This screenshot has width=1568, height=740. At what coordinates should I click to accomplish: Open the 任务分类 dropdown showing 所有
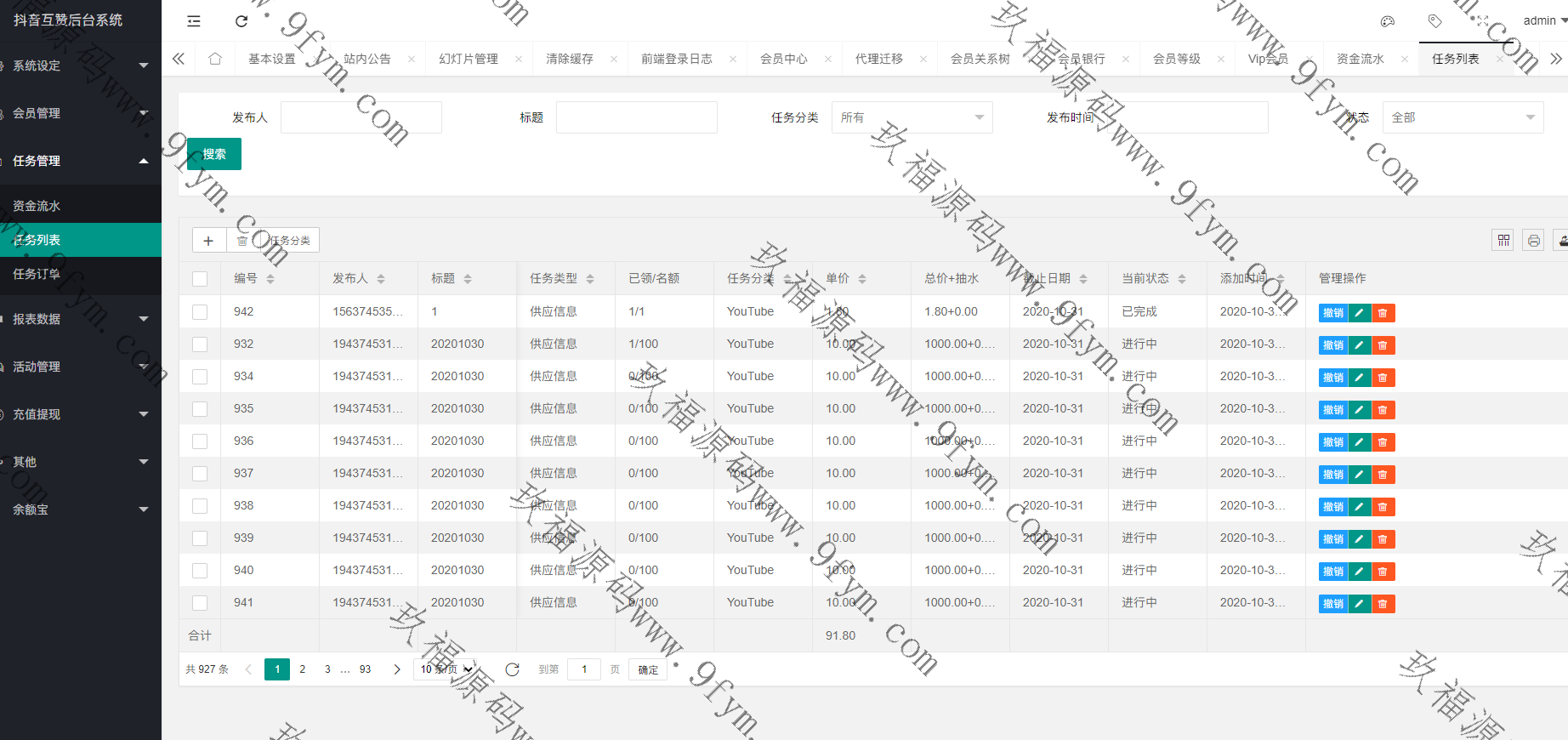click(912, 117)
